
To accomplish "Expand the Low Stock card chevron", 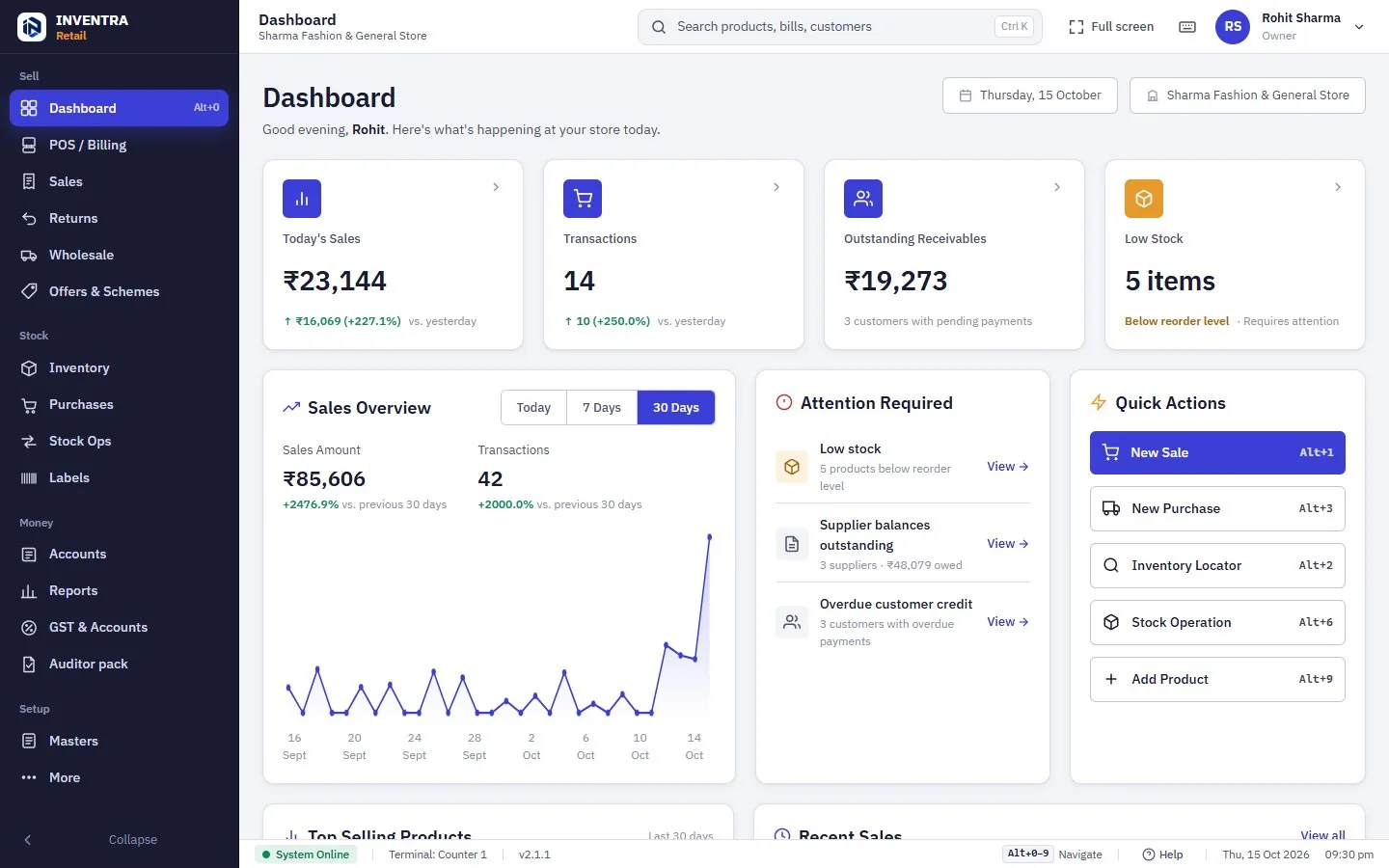I will pyautogui.click(x=1338, y=187).
